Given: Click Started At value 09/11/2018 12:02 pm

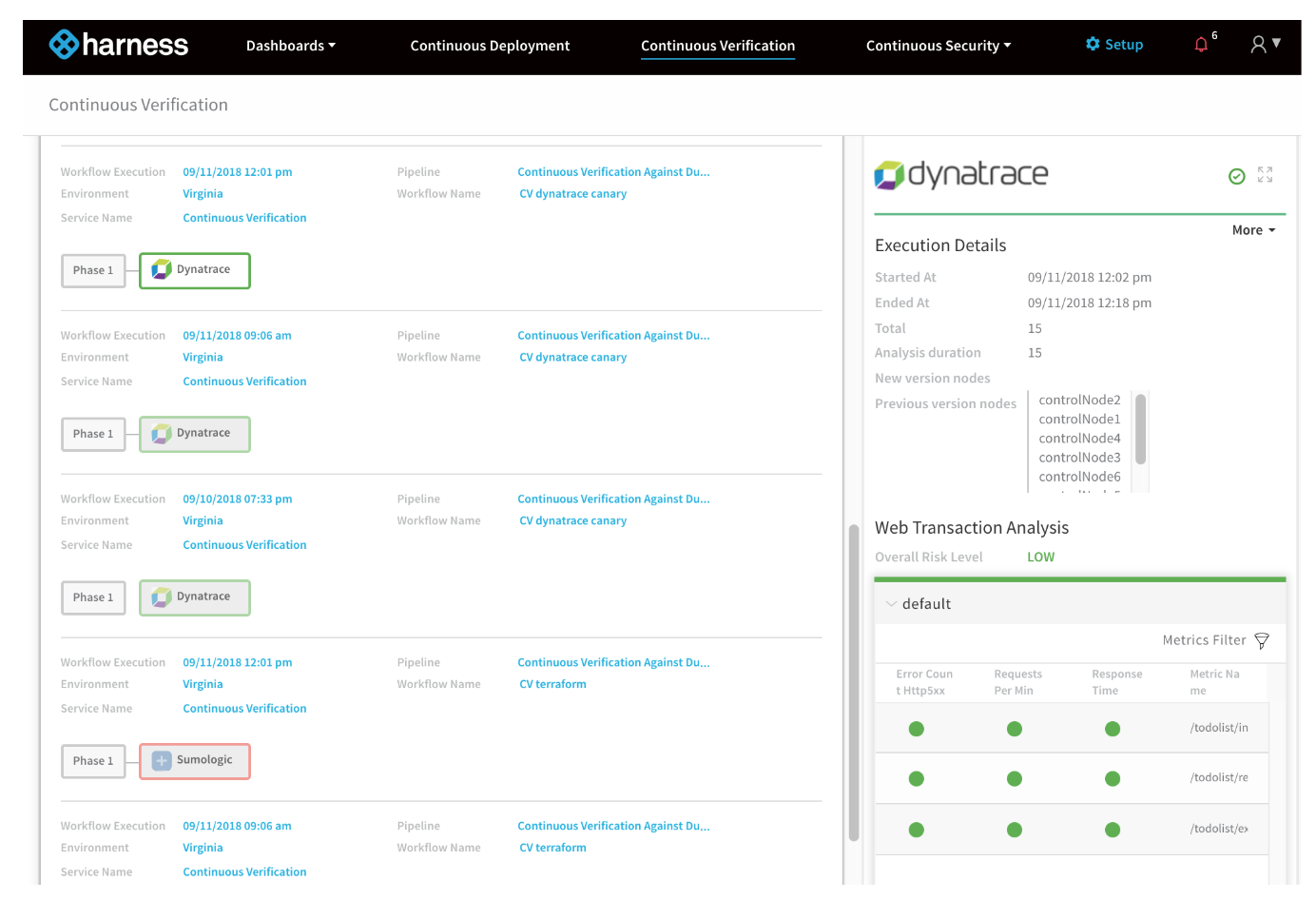Looking at the screenshot, I should tap(1089, 278).
